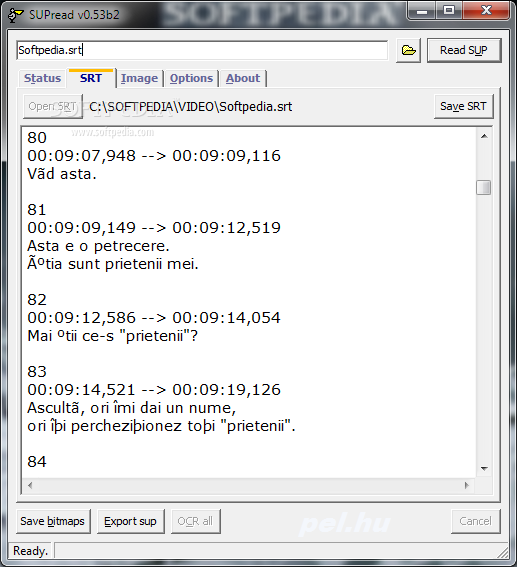Image resolution: width=517 pixels, height=567 pixels.
Task: Click the Read SUP button
Action: pos(464,50)
